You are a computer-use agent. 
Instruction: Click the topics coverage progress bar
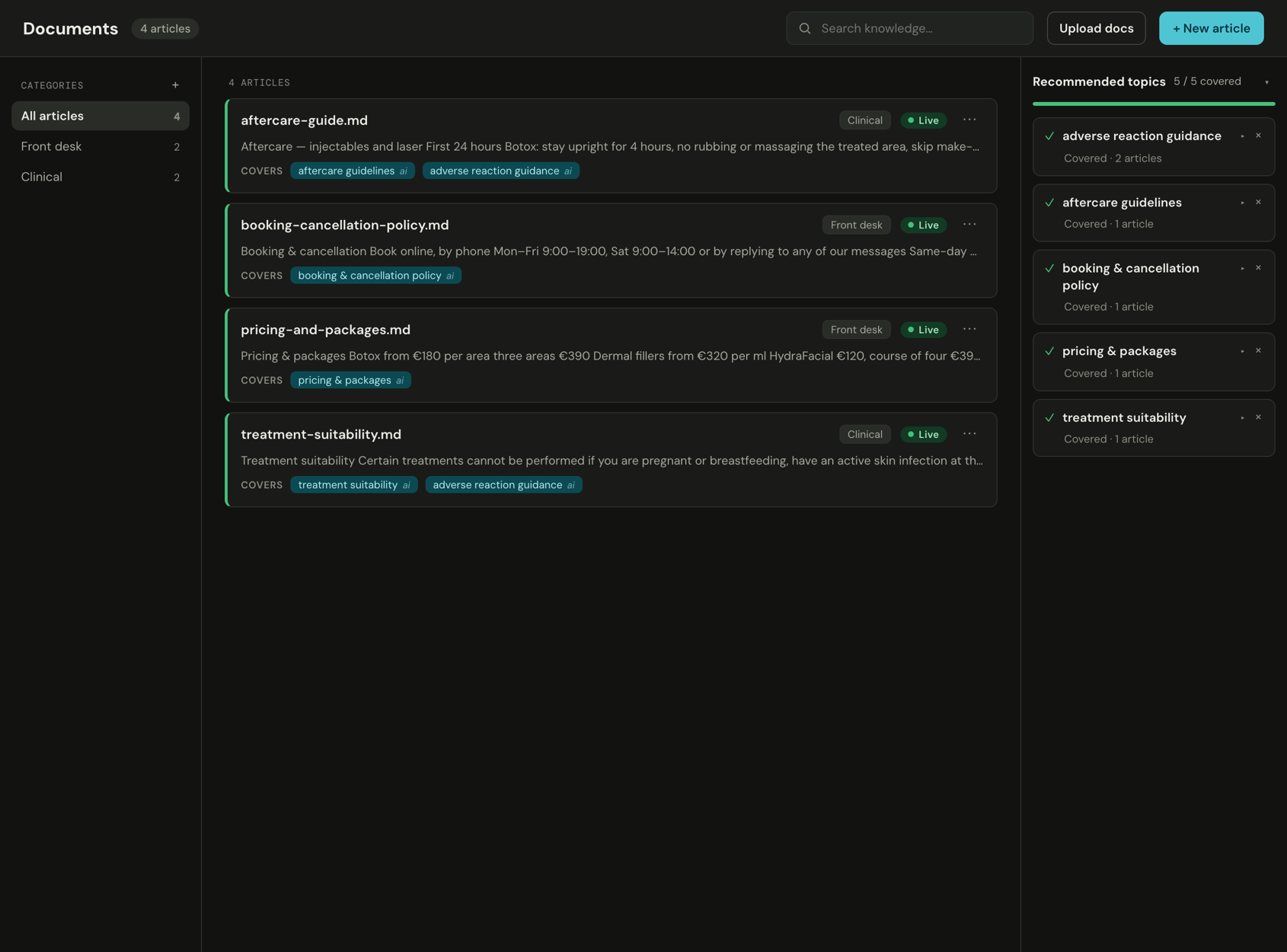click(x=1153, y=104)
